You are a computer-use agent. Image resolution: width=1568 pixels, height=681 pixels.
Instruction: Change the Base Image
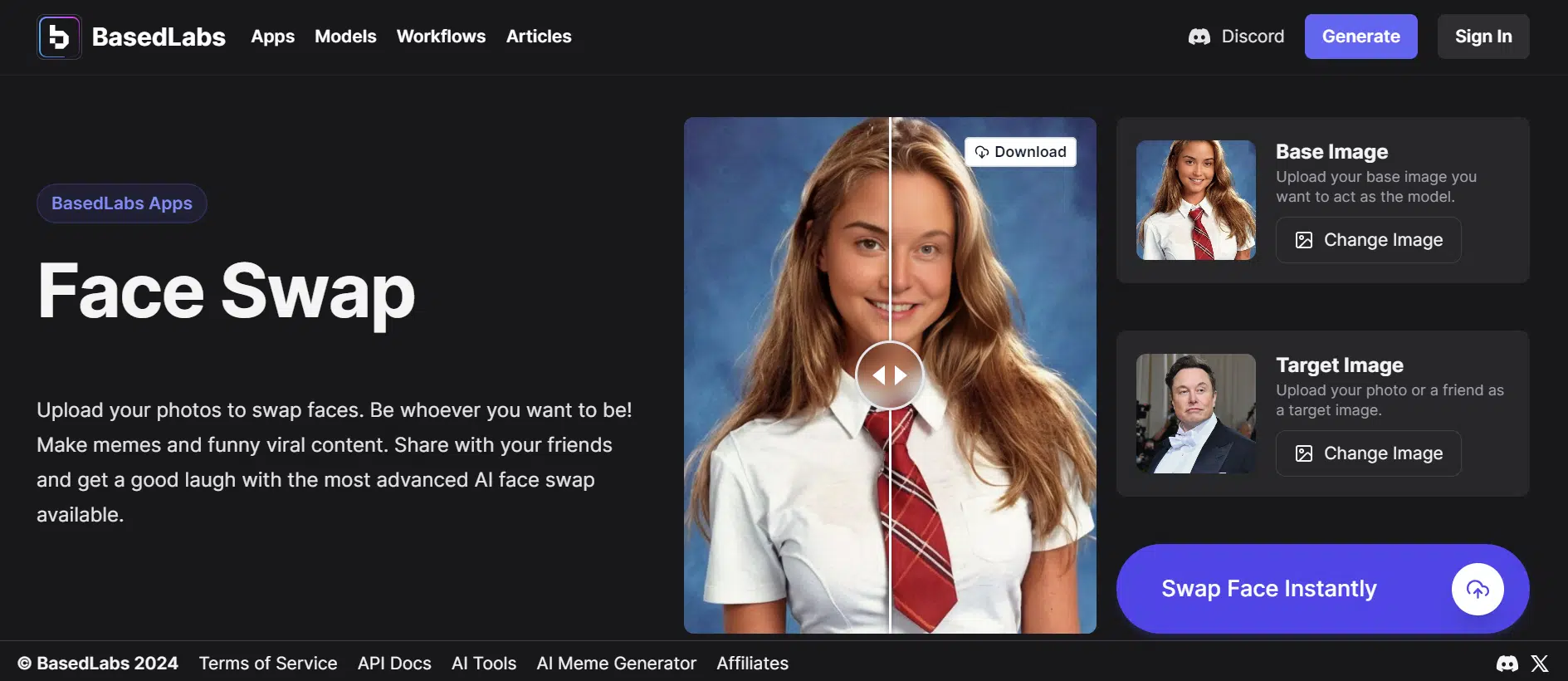pyautogui.click(x=1368, y=240)
